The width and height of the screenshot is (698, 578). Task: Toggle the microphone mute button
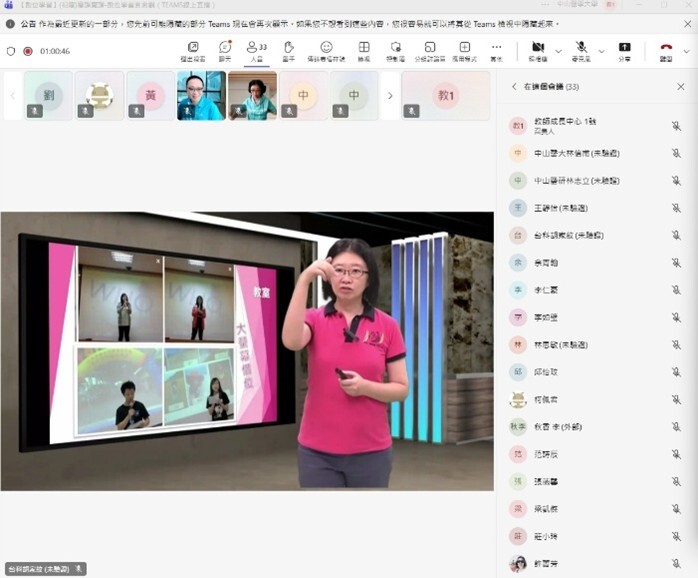[x=581, y=49]
